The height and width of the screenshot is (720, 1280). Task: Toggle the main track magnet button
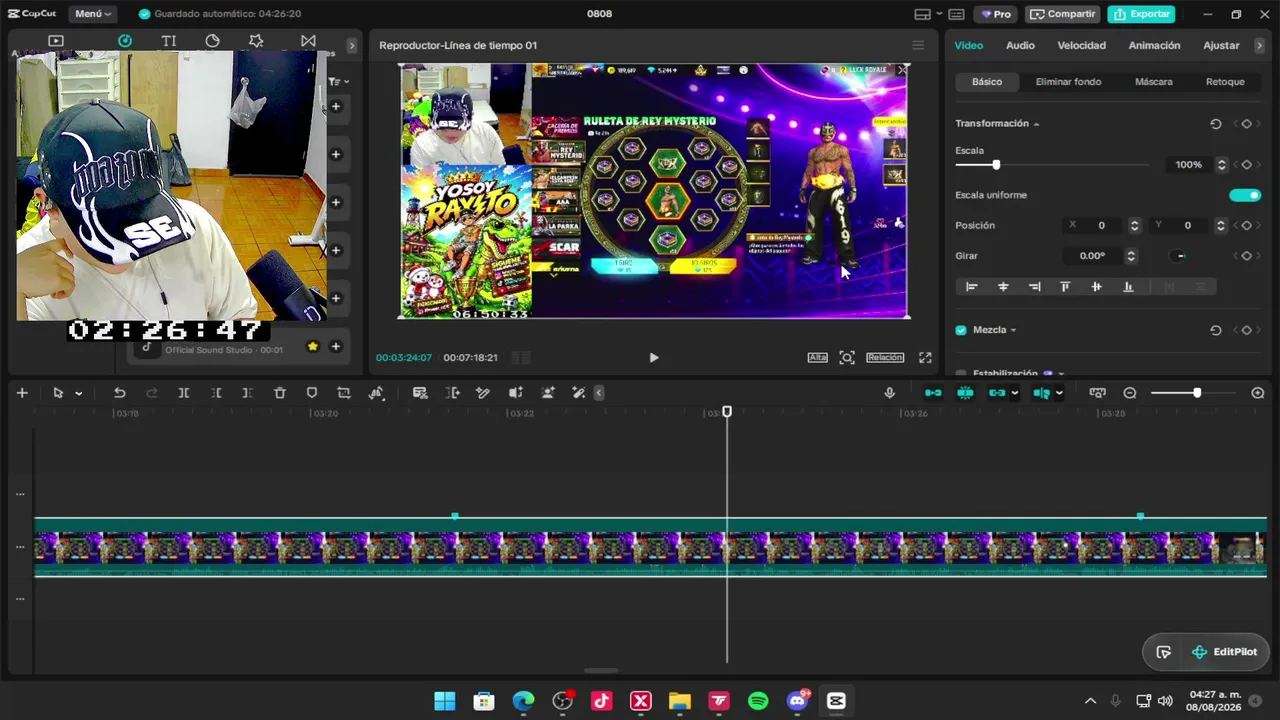(x=933, y=393)
